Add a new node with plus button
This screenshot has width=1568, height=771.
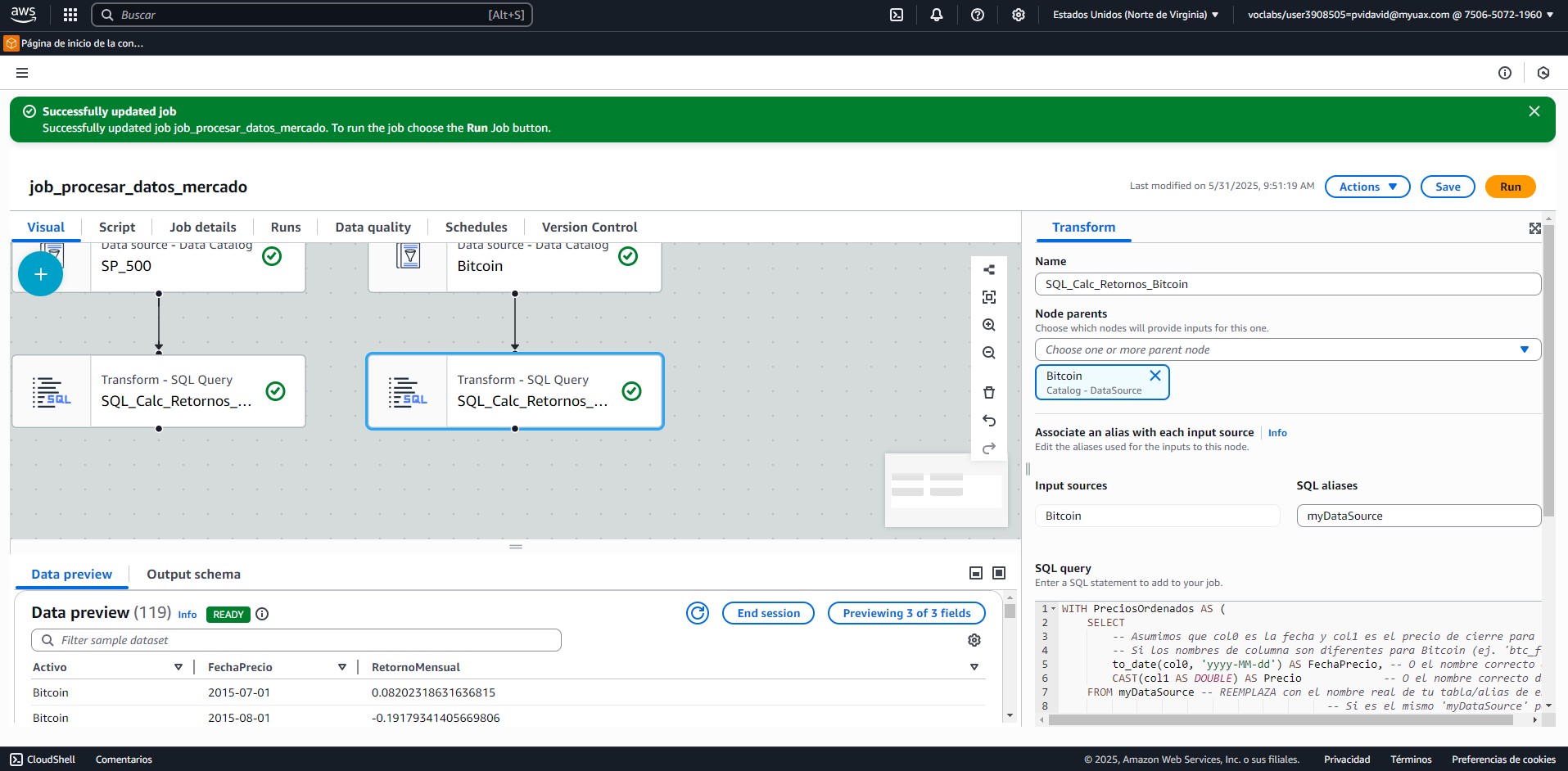[x=40, y=274]
